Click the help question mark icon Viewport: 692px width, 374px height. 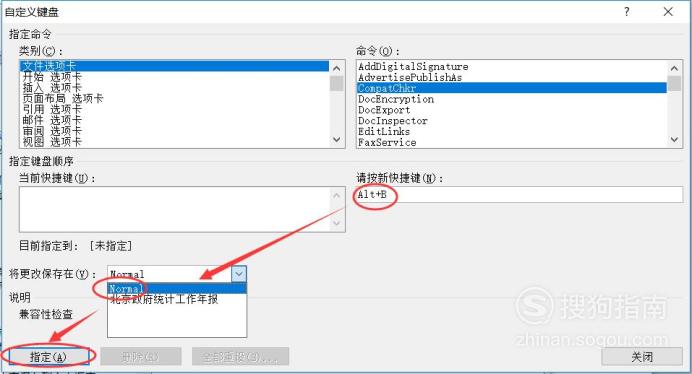click(x=627, y=11)
